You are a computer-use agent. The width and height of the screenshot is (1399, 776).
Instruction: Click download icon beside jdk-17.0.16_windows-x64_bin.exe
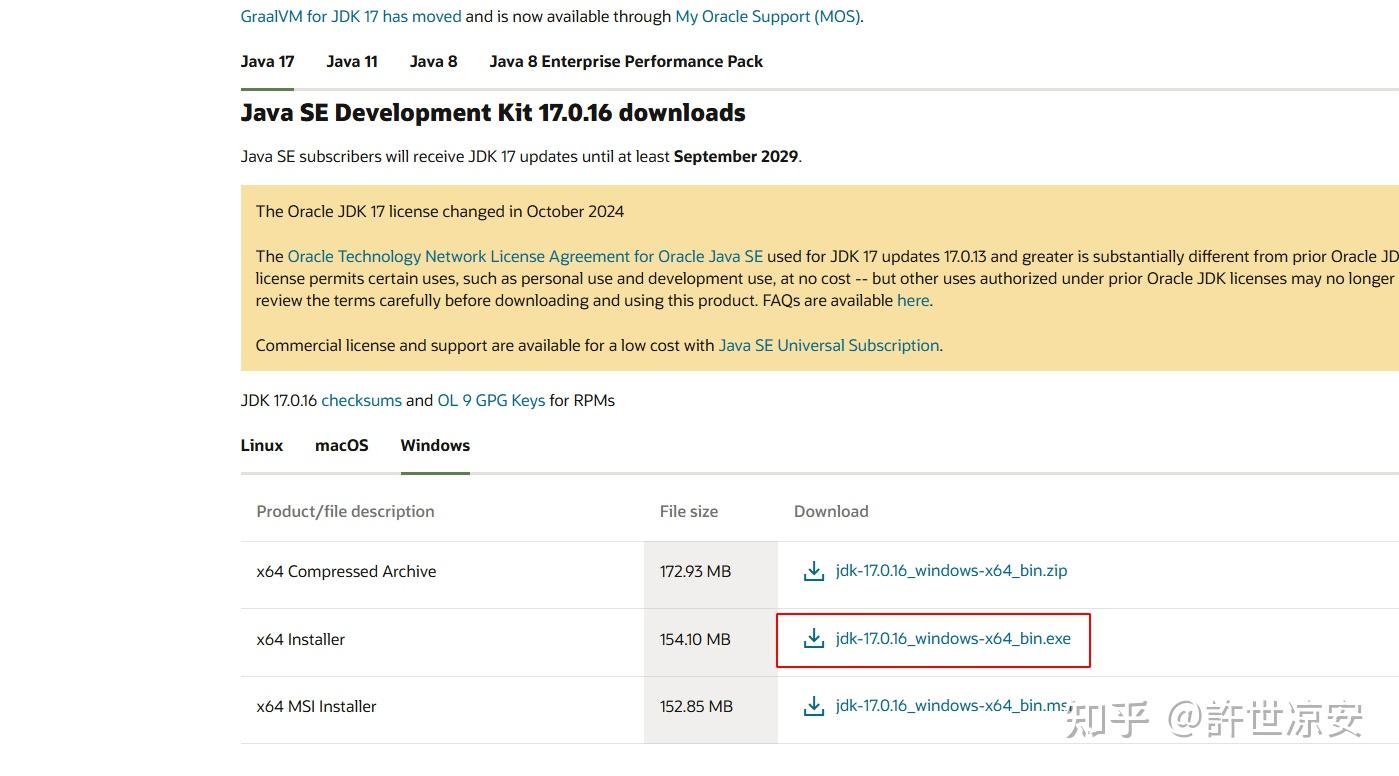click(814, 638)
